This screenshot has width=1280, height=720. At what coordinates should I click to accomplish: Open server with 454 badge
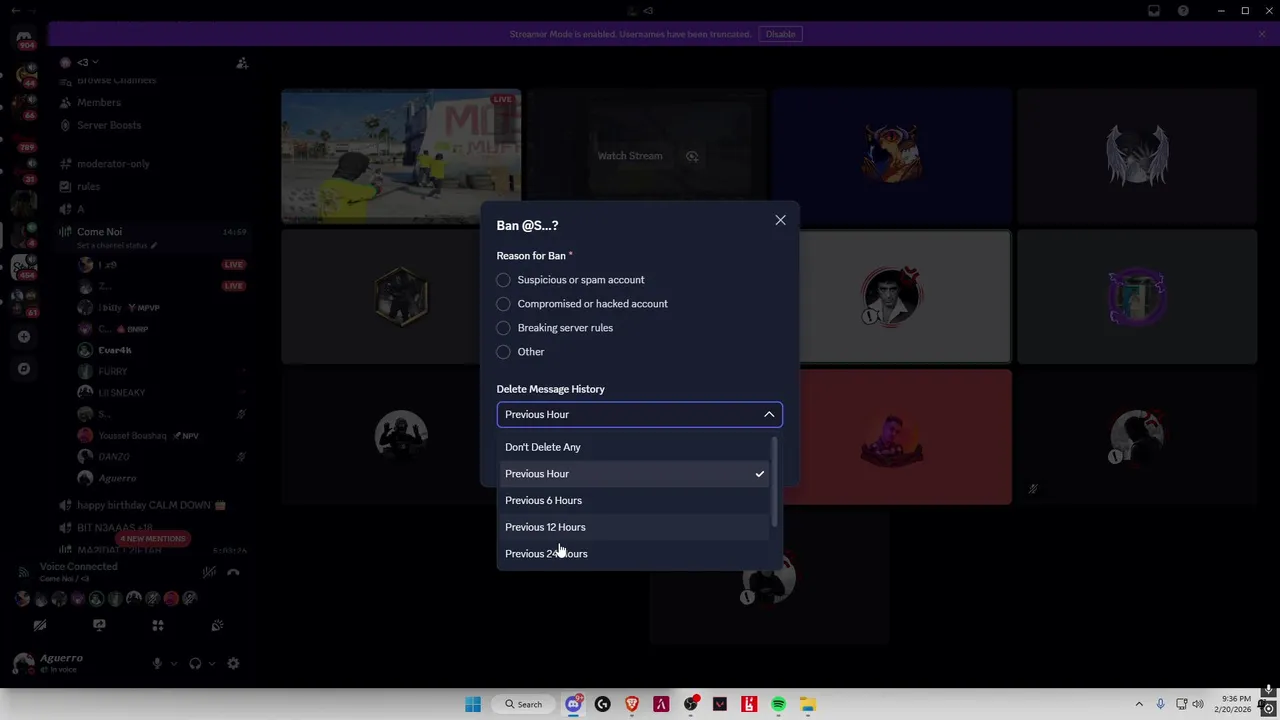tap(24, 266)
